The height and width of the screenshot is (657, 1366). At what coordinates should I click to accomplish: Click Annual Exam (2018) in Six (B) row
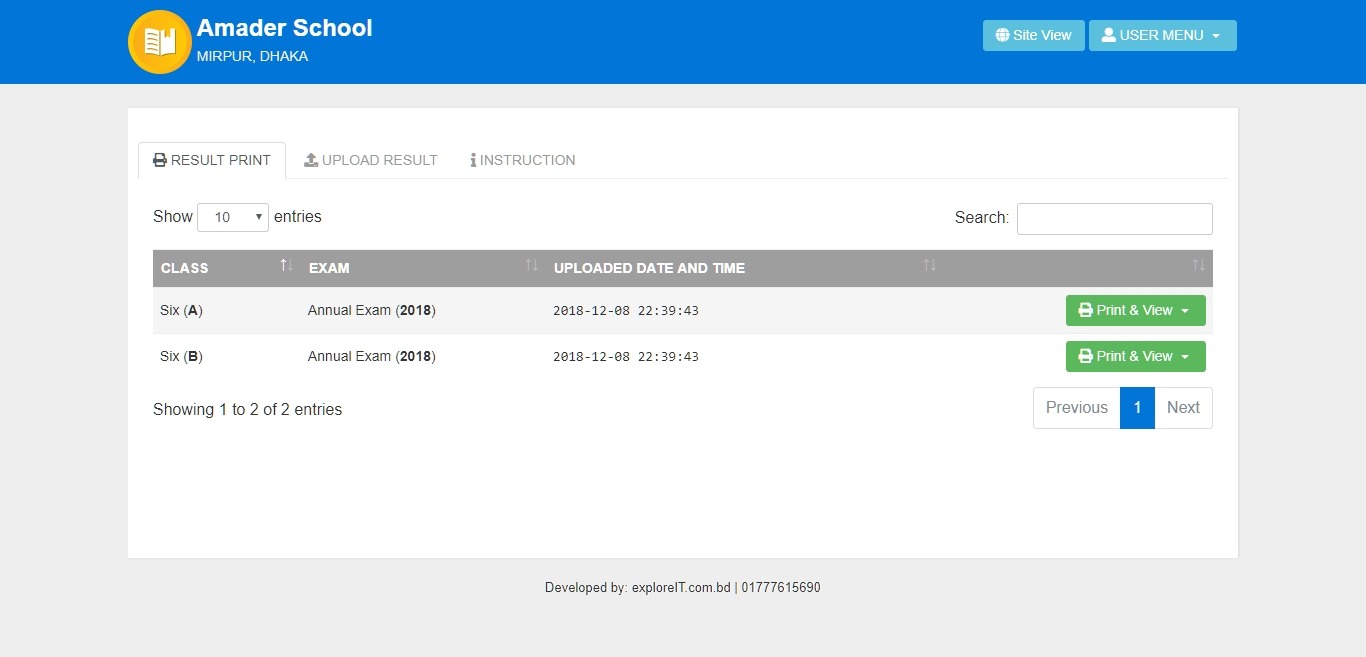372,356
